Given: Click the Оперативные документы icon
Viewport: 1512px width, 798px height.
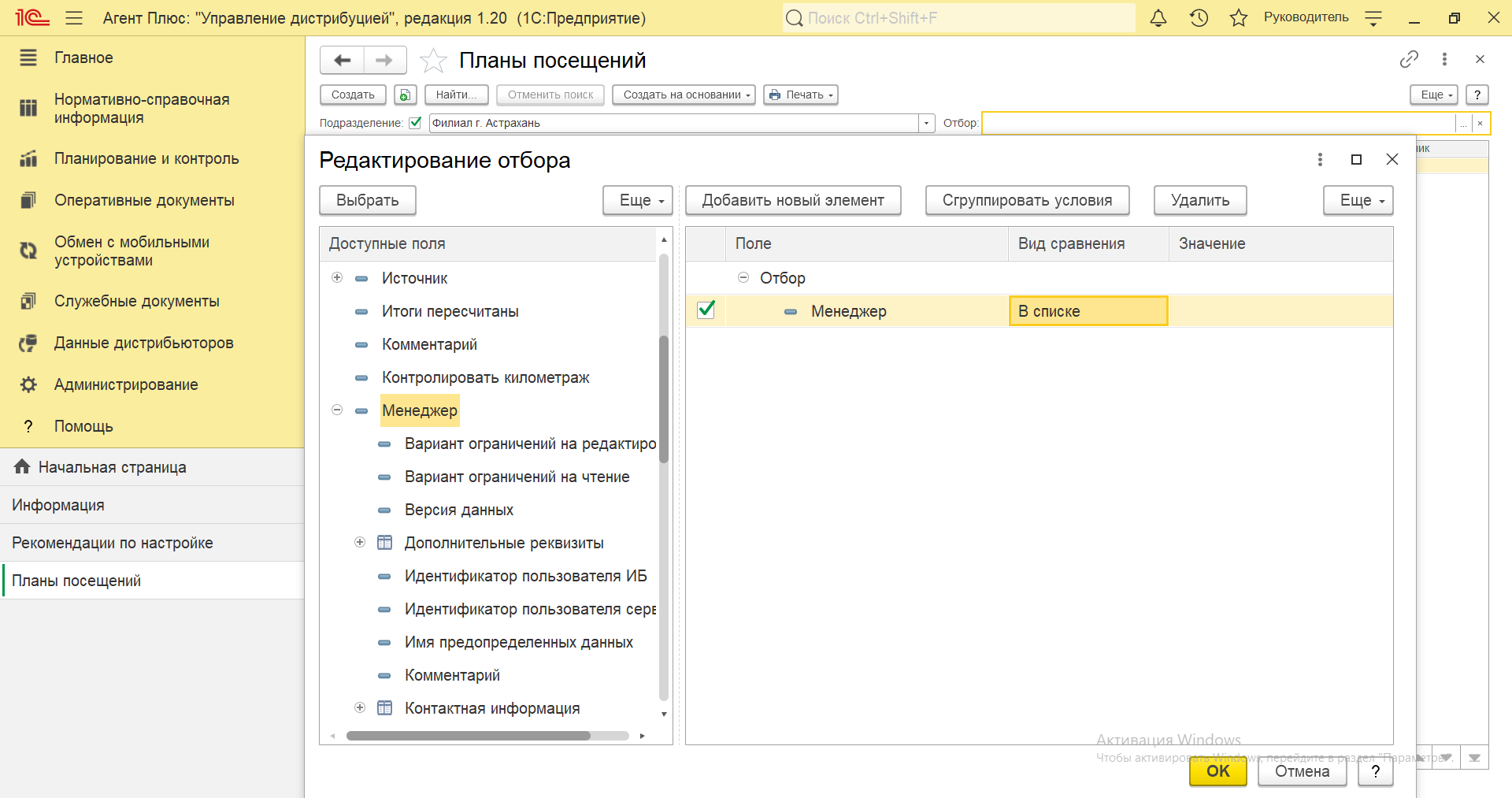Looking at the screenshot, I should pos(28,200).
